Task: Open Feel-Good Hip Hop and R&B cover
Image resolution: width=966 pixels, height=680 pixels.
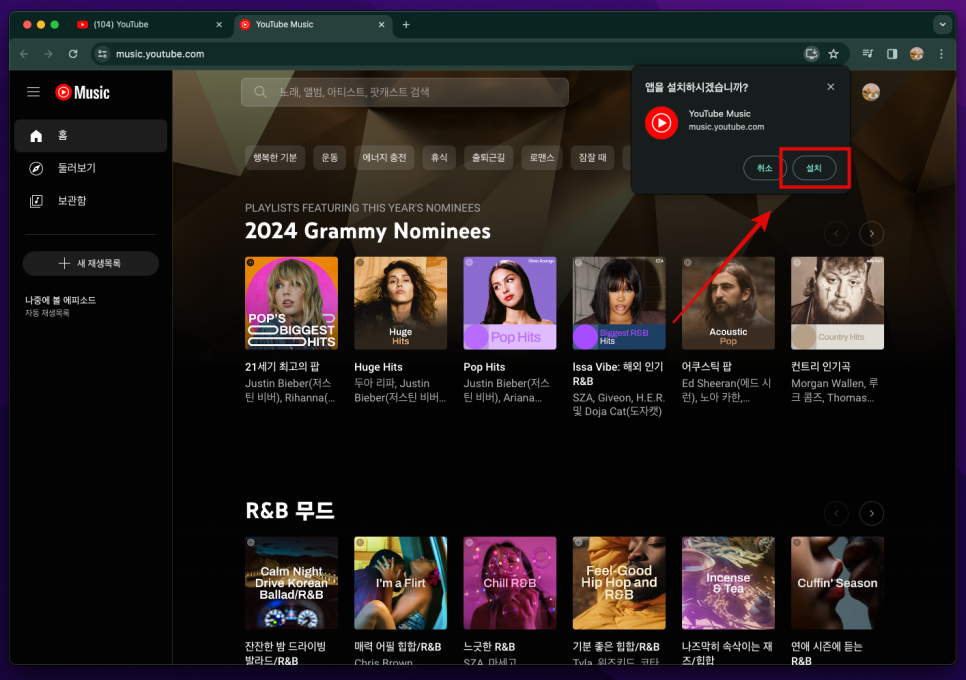Action: coord(619,583)
